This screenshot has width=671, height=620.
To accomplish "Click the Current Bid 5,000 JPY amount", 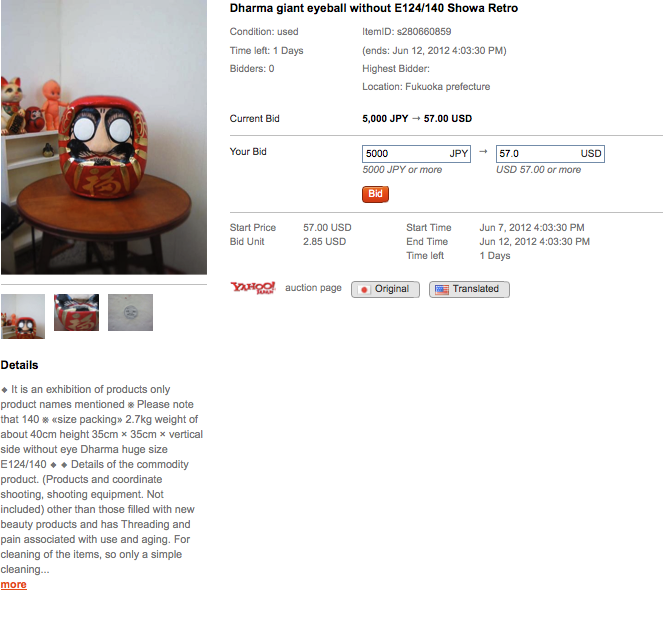I will tap(385, 119).
